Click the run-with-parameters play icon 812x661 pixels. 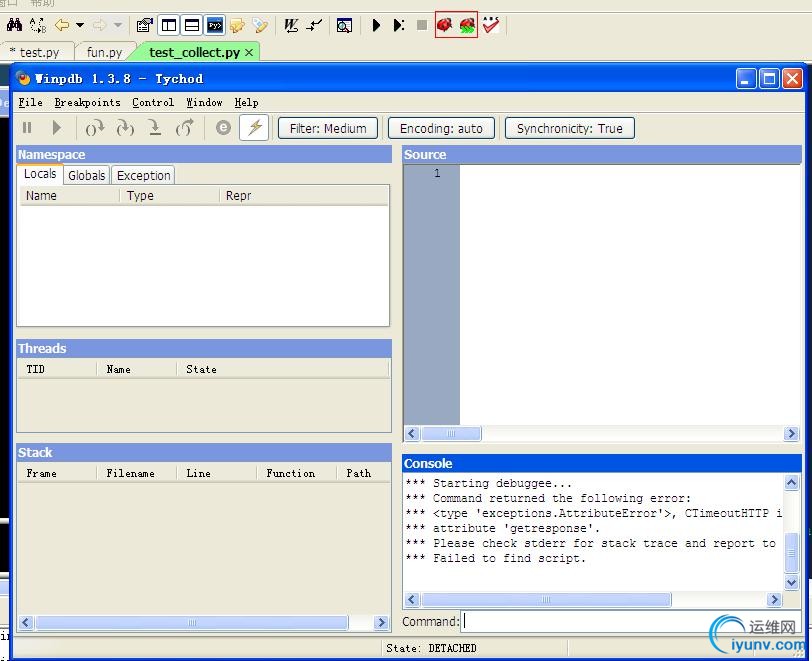pyautogui.click(x=398, y=25)
